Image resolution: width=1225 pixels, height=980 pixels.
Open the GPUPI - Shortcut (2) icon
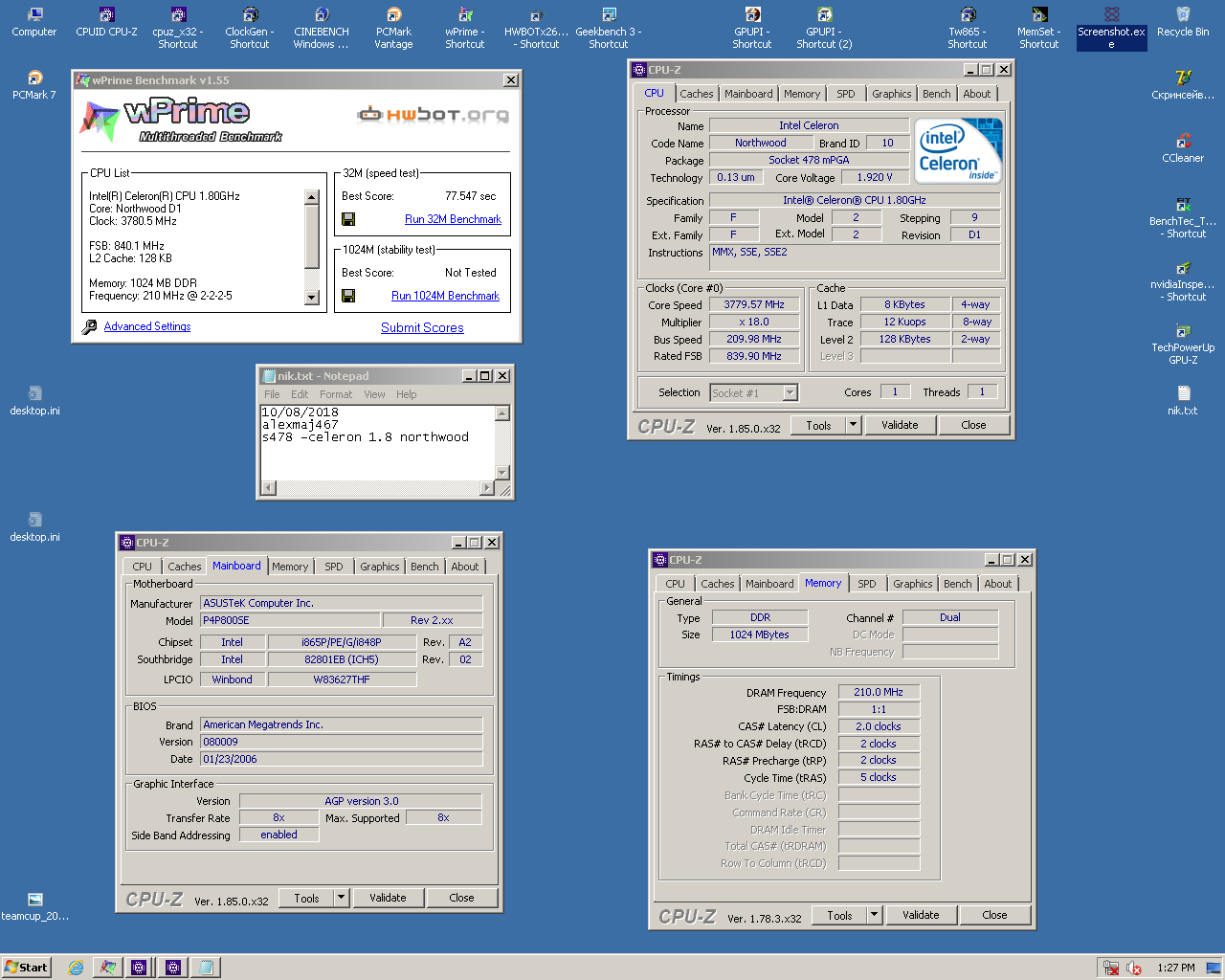pyautogui.click(x=824, y=28)
